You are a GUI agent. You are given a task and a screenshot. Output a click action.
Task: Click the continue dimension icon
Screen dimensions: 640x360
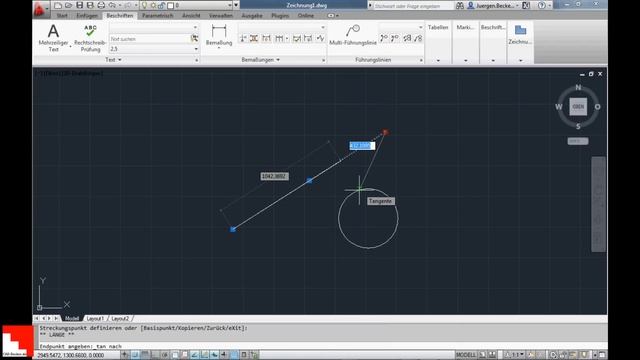pos(279,38)
